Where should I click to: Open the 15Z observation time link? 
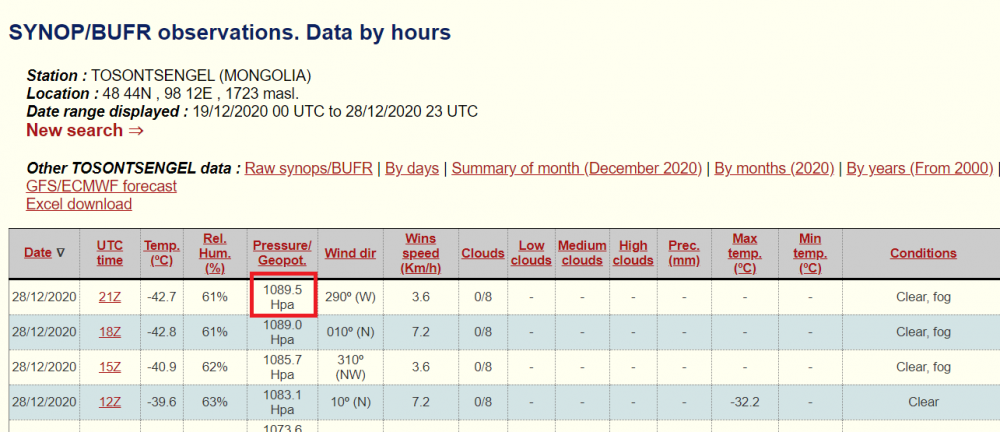click(110, 367)
